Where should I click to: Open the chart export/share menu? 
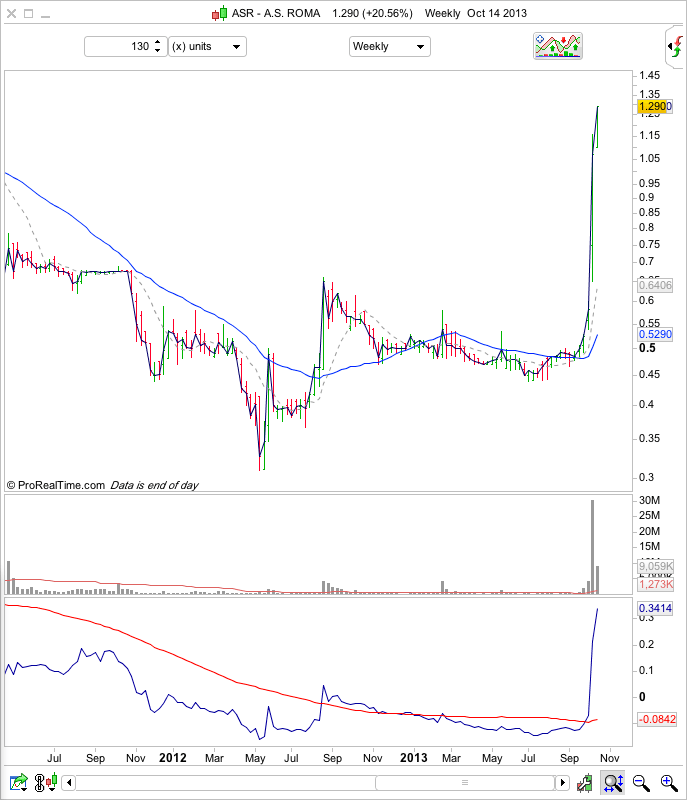point(19,782)
